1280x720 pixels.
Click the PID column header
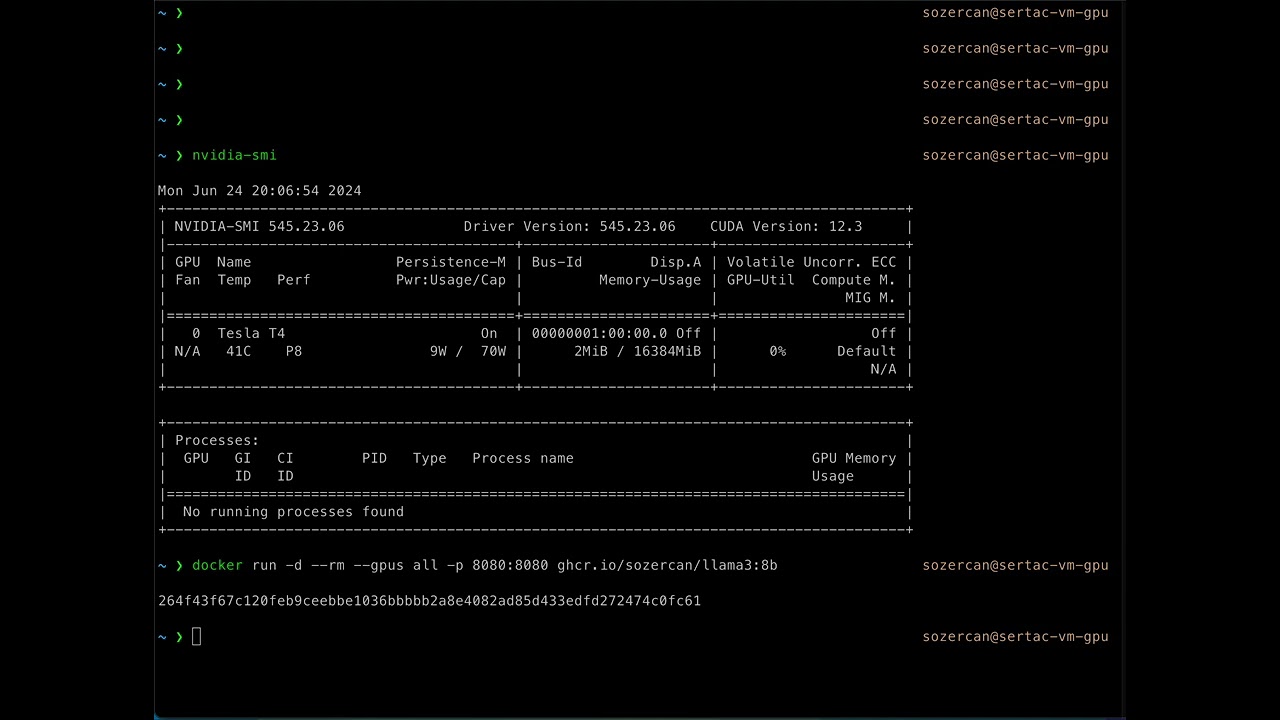(375, 458)
